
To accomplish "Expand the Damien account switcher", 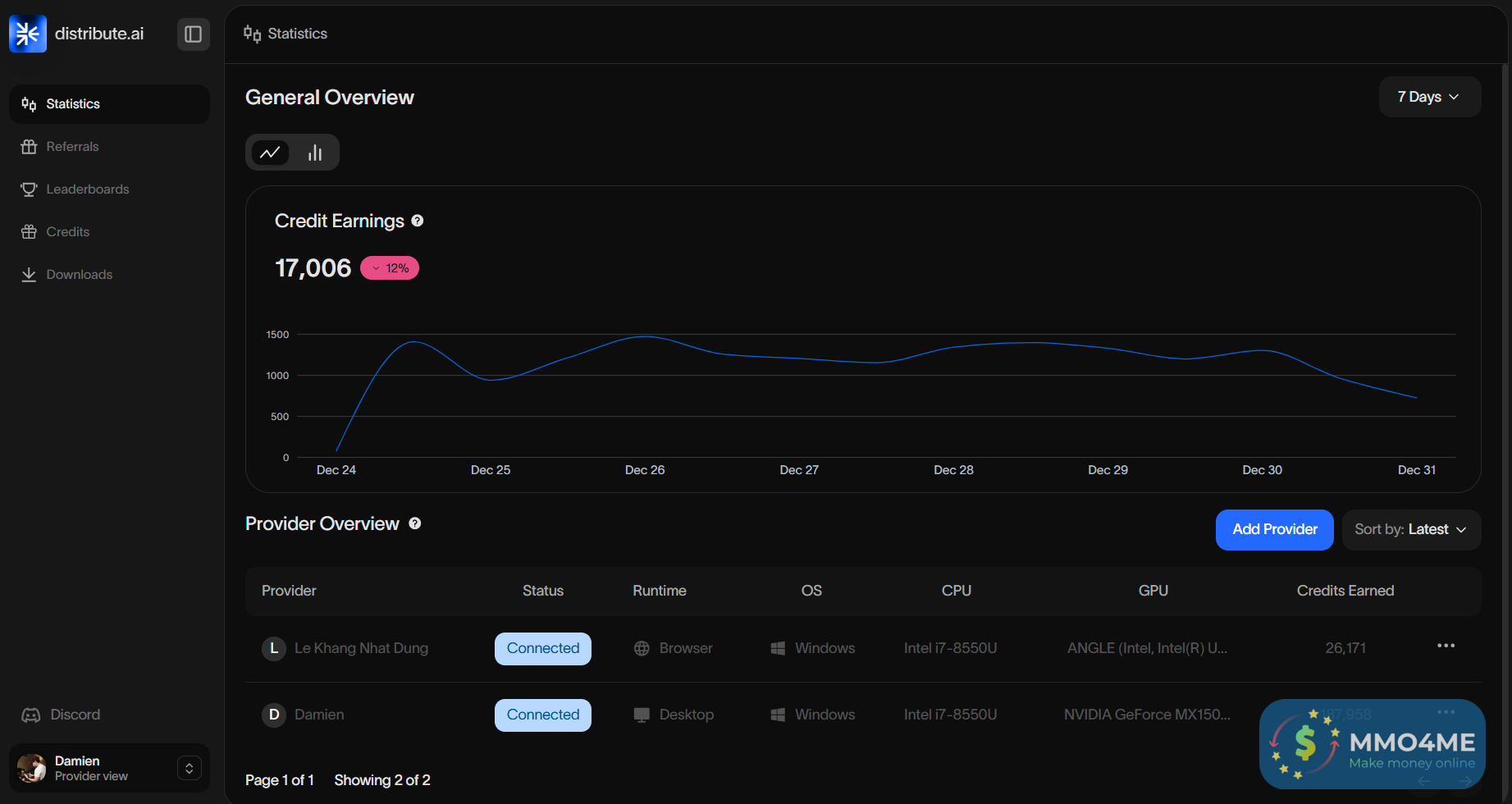I will [190, 768].
